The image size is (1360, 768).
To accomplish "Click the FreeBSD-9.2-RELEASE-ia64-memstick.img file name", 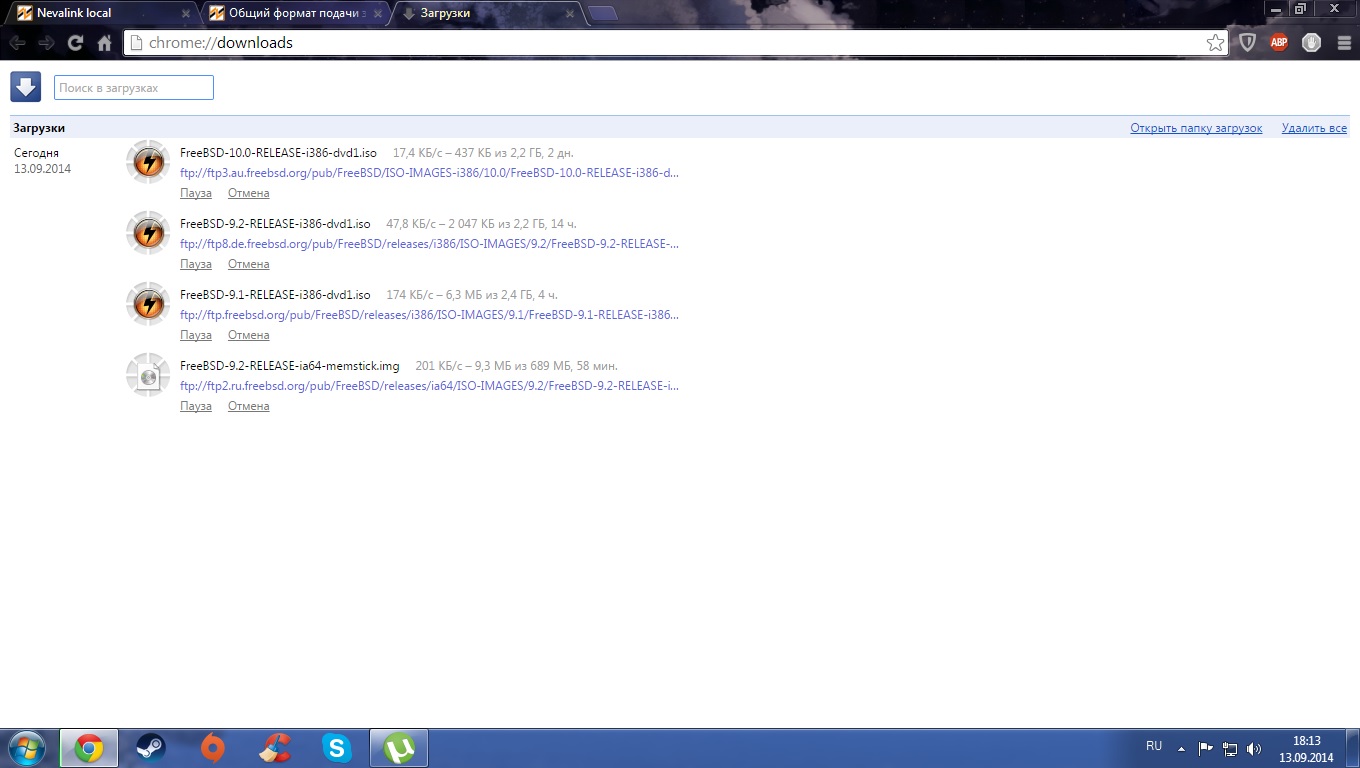I will pos(290,366).
